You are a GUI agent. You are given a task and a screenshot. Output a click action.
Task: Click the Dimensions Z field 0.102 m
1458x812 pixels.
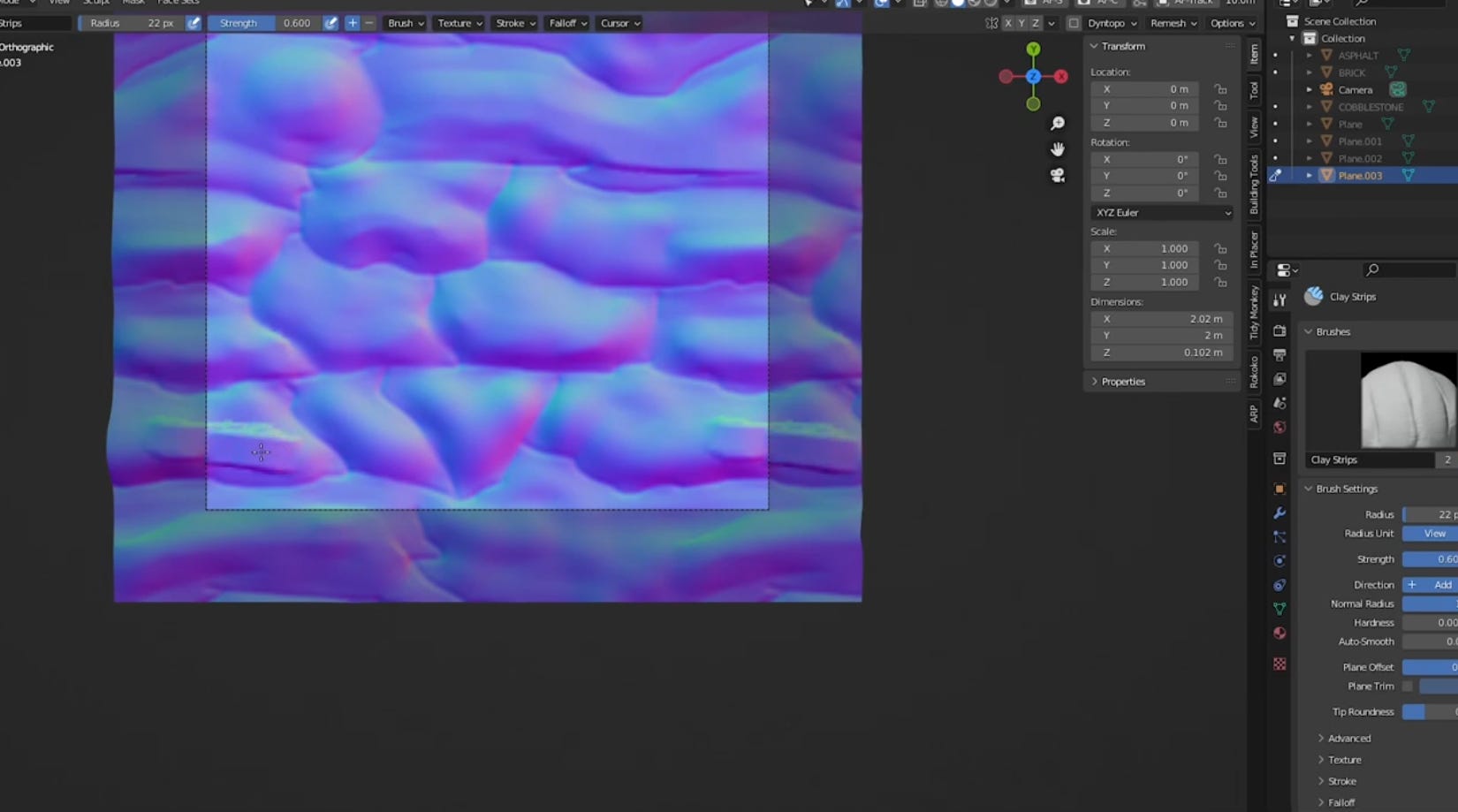[1162, 353]
